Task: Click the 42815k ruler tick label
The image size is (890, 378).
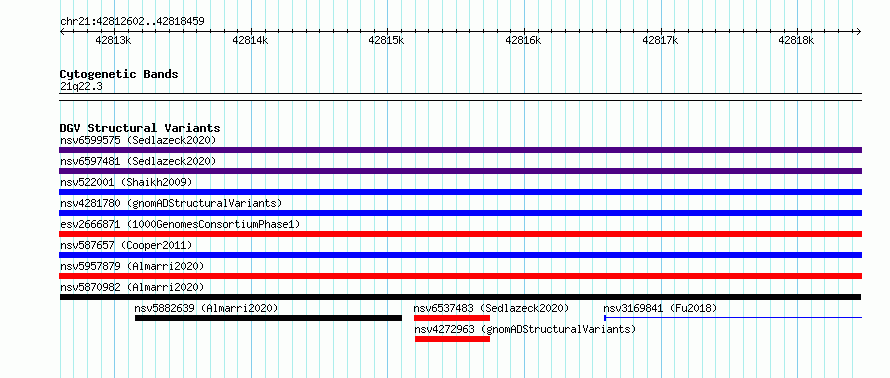Action: [387, 41]
